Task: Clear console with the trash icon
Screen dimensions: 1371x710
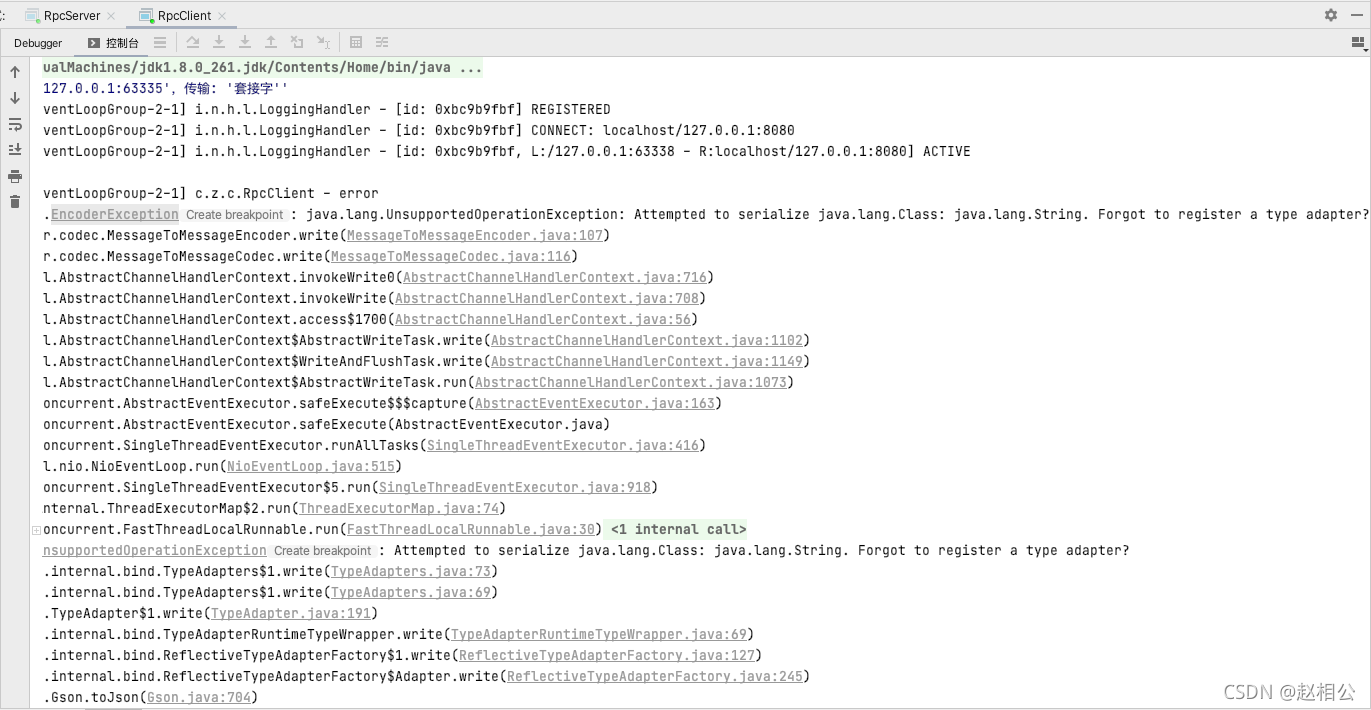Action: point(15,202)
